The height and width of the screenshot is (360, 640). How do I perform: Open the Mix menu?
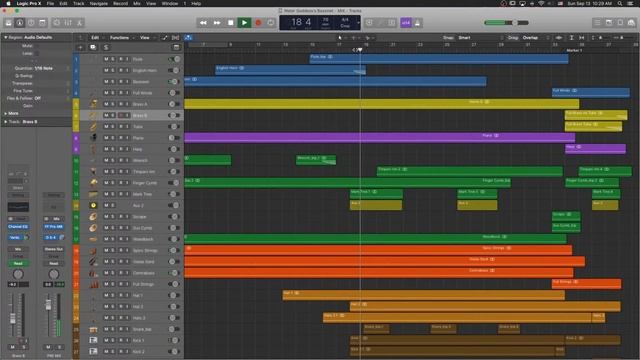(x=137, y=3)
